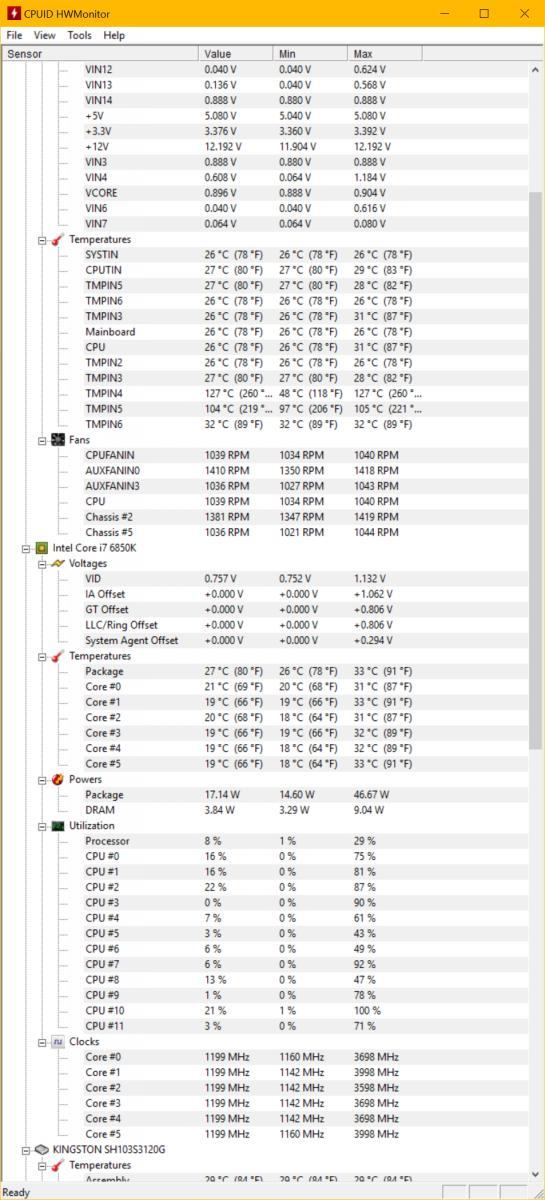This screenshot has width=545, height=1200.
Task: Click the Intel Core i7 6850K chip icon
Action: click(x=41, y=548)
